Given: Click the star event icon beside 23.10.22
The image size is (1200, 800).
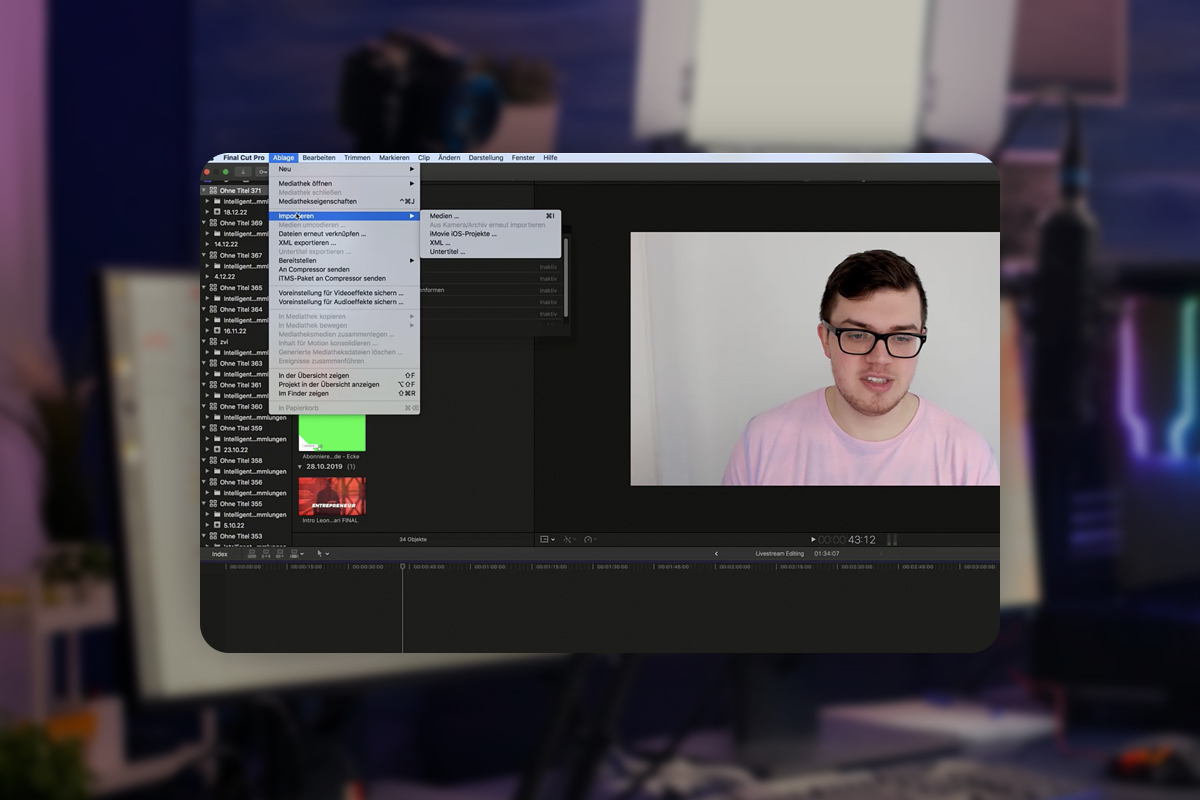Looking at the screenshot, I should (217, 449).
